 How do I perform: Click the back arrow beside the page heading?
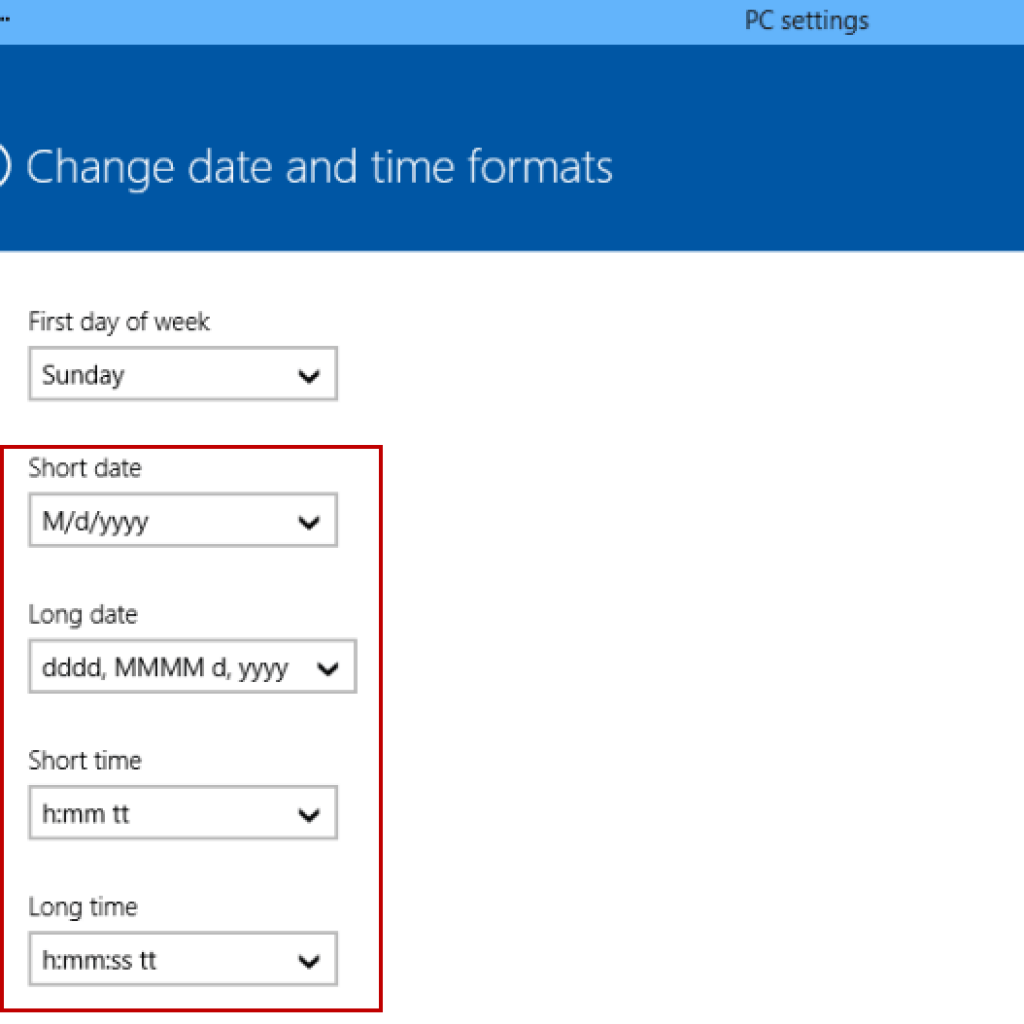(x=4, y=167)
